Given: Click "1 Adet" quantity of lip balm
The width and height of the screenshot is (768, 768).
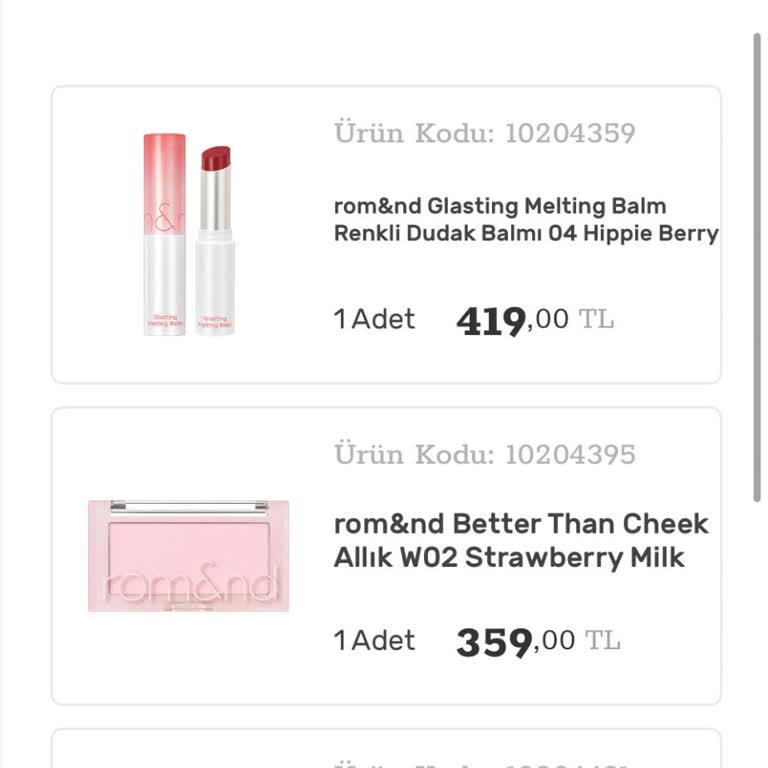Looking at the screenshot, I should tap(374, 320).
